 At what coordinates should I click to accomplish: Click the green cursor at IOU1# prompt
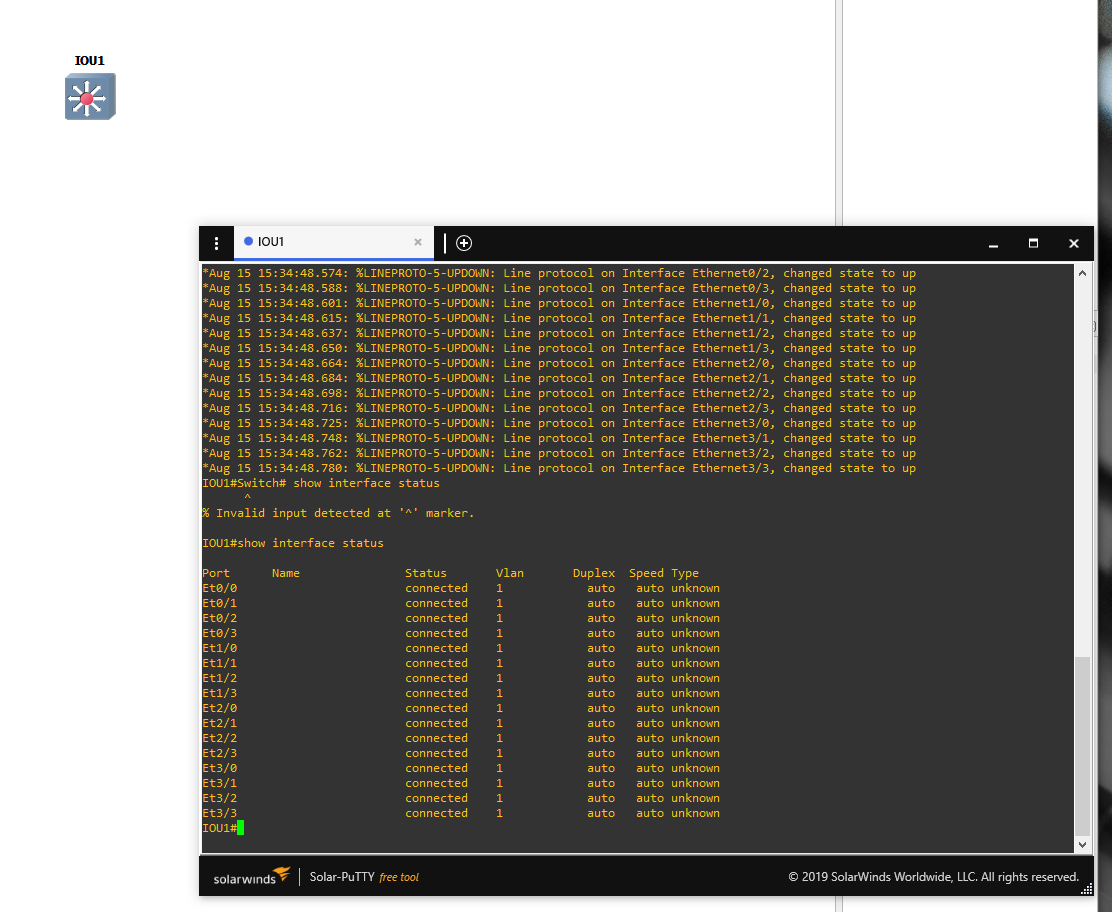coord(241,828)
